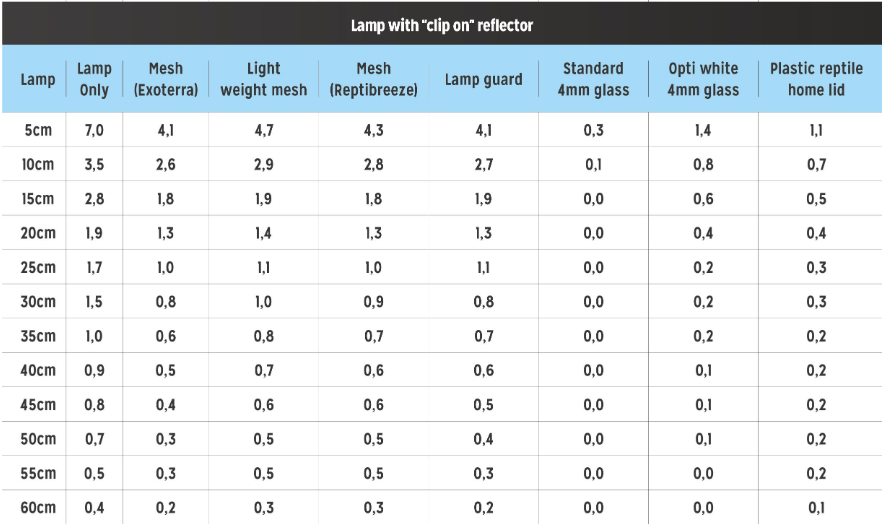Select the '5cm' row label
This screenshot has height=526, width=883.
[39, 130]
